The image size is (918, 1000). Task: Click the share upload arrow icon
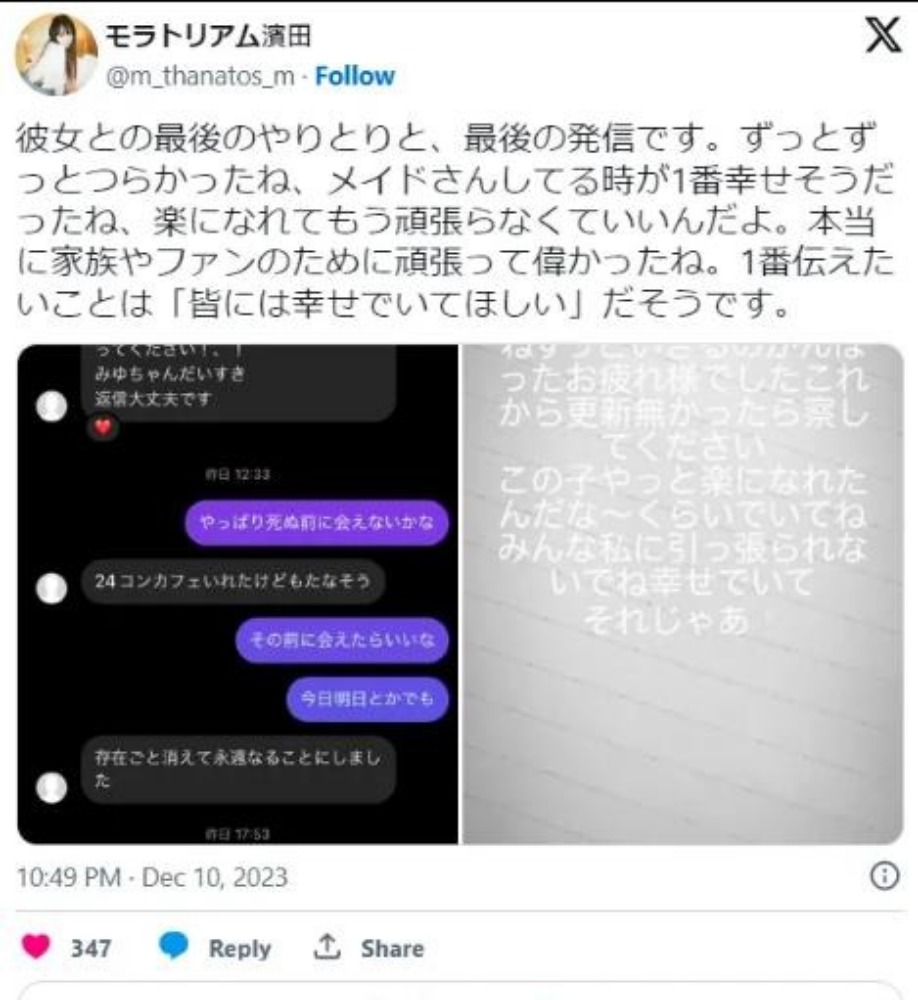coord(327,947)
